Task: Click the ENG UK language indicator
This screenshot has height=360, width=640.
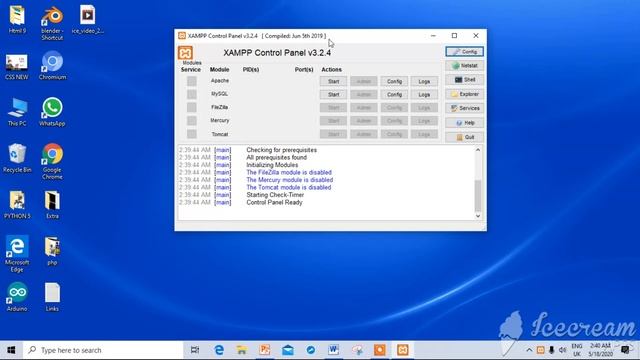Action: pyautogui.click(x=577, y=350)
